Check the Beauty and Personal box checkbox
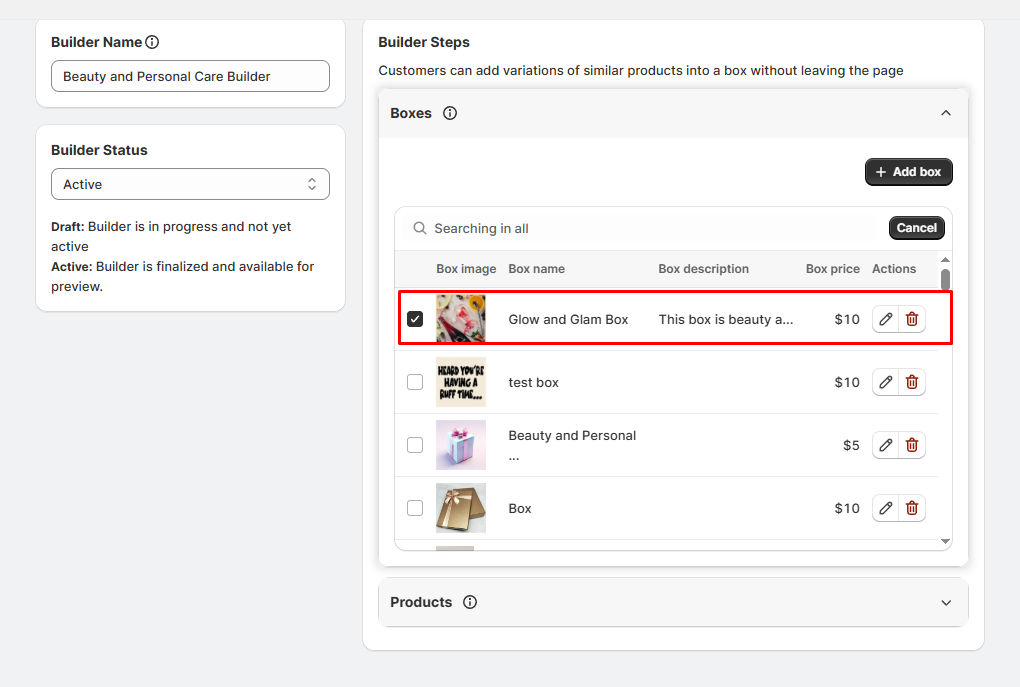This screenshot has height=687, width=1020. [415, 445]
